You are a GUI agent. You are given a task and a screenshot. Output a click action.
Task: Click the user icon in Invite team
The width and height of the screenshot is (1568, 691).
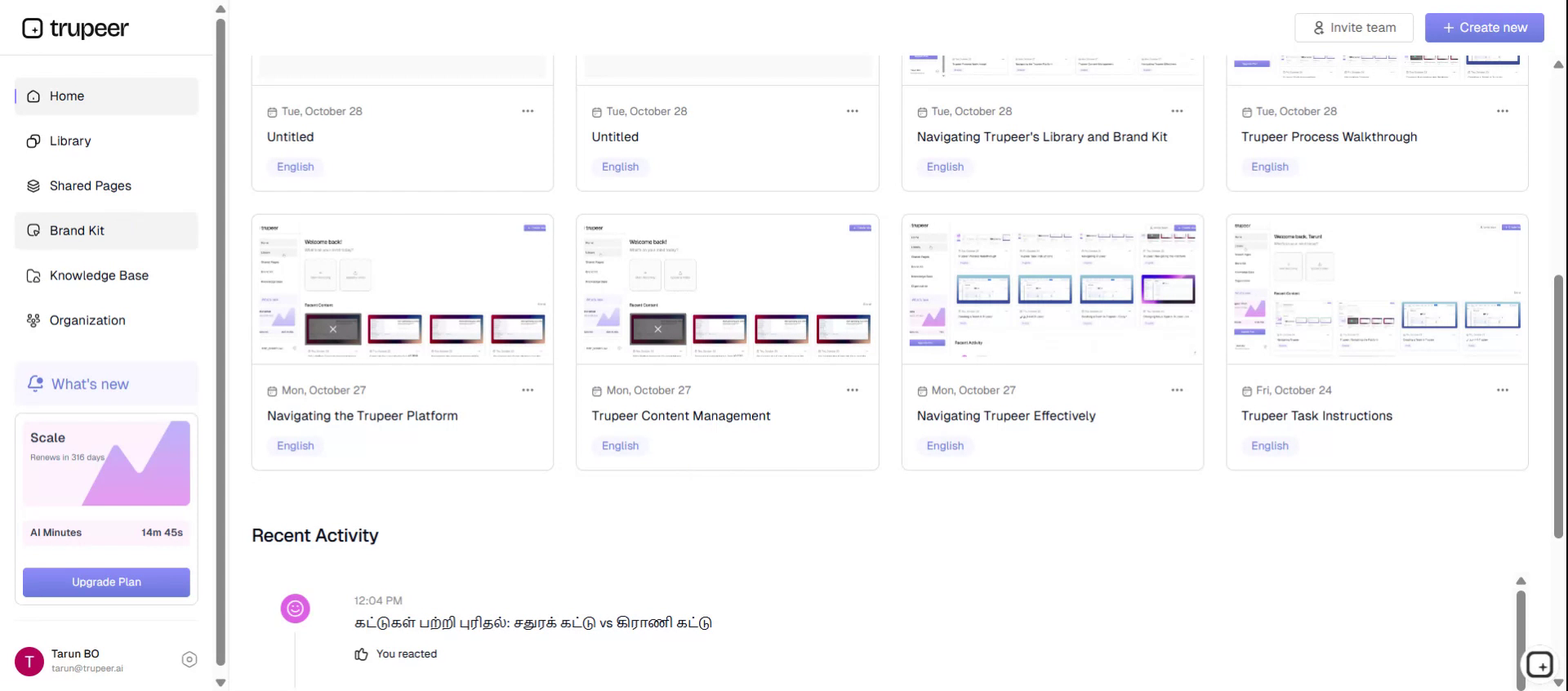(1319, 28)
